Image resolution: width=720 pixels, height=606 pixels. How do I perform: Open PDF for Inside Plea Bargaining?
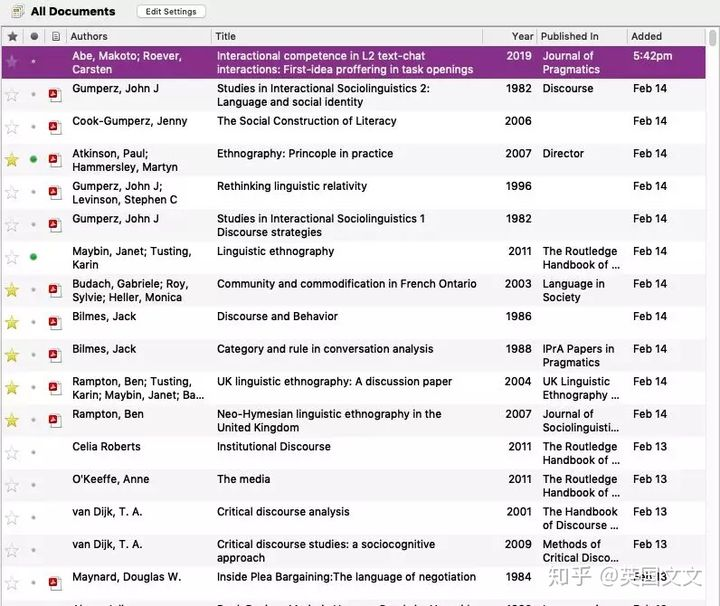[55, 584]
